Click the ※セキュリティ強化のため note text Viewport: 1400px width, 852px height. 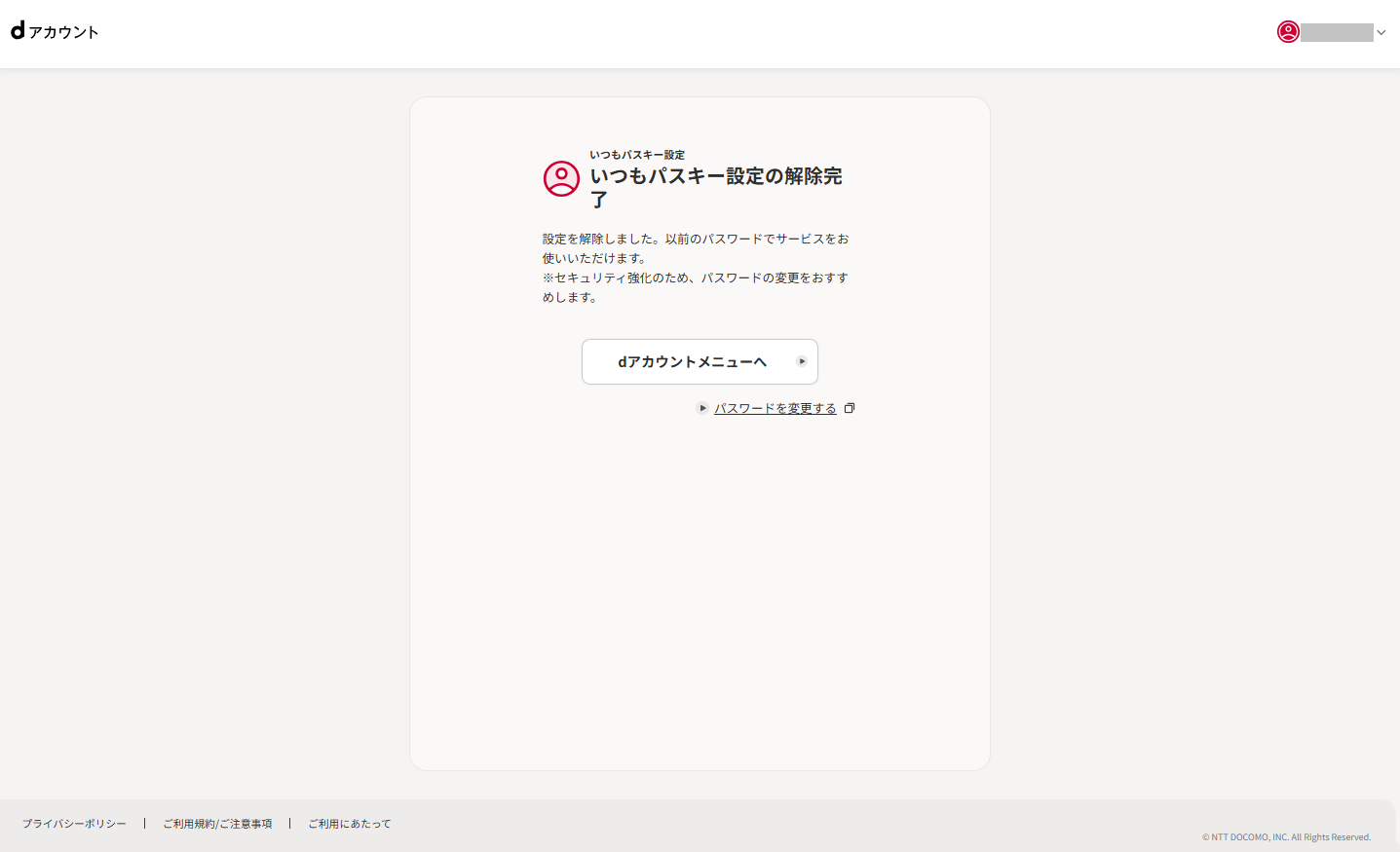[696, 287]
